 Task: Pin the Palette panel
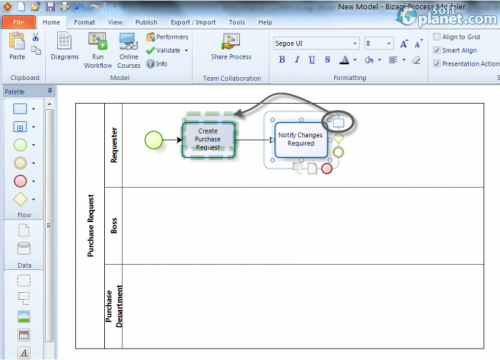pos(50,91)
